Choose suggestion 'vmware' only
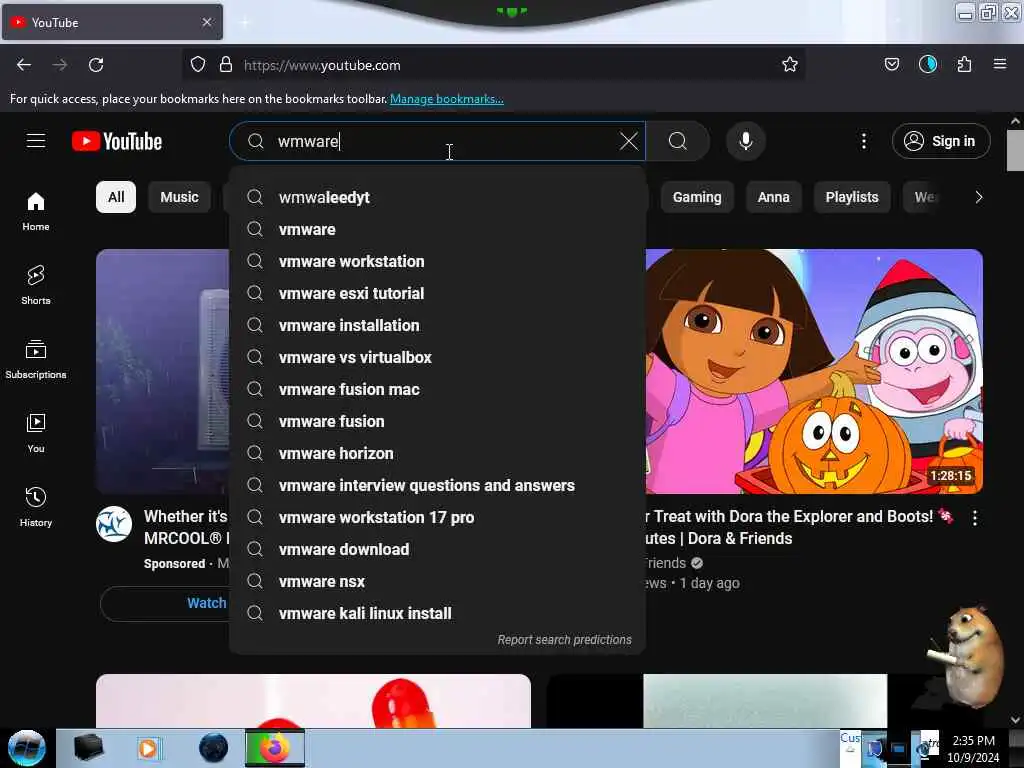The height and width of the screenshot is (768, 1024). tap(438, 229)
